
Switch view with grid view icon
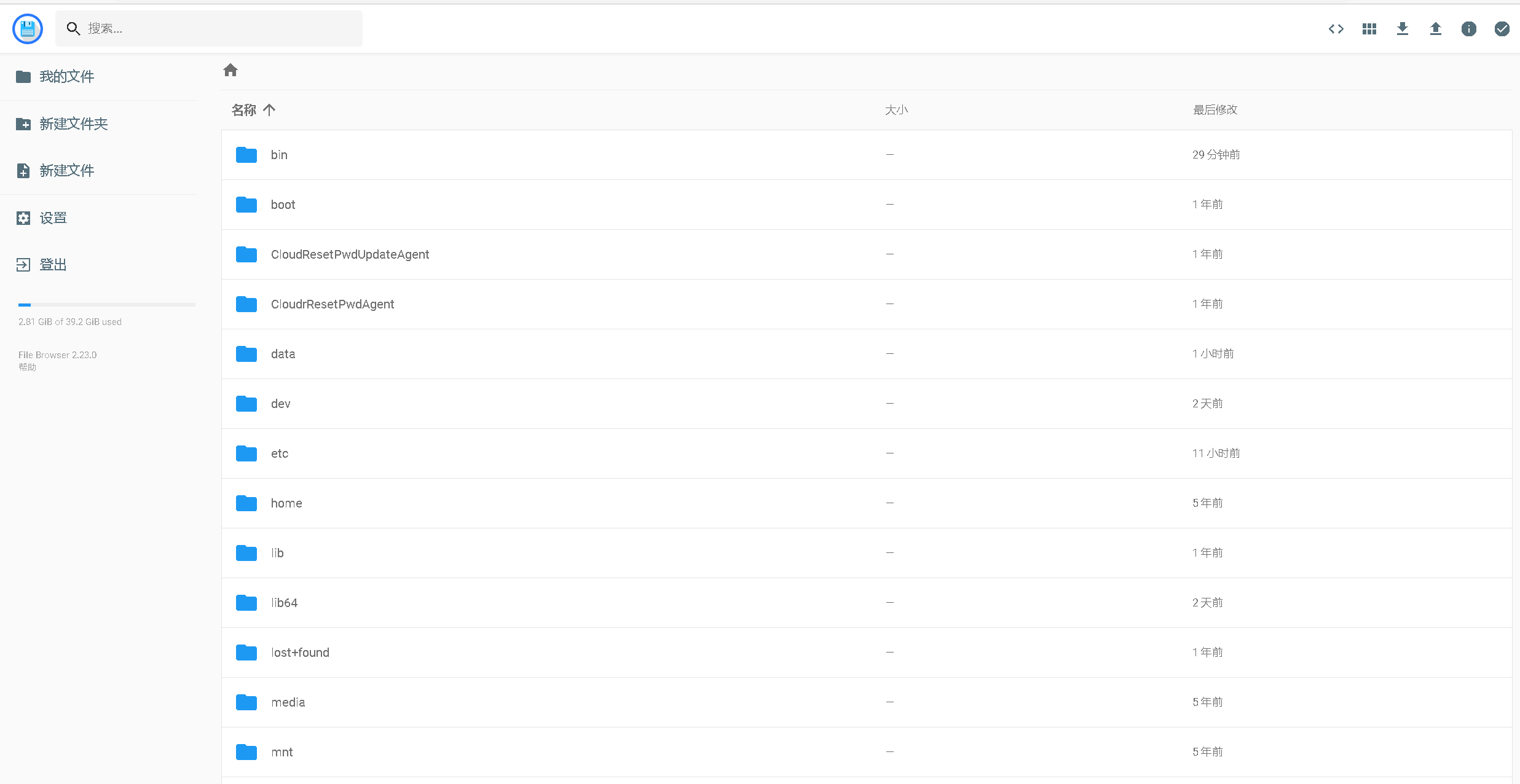(1369, 29)
